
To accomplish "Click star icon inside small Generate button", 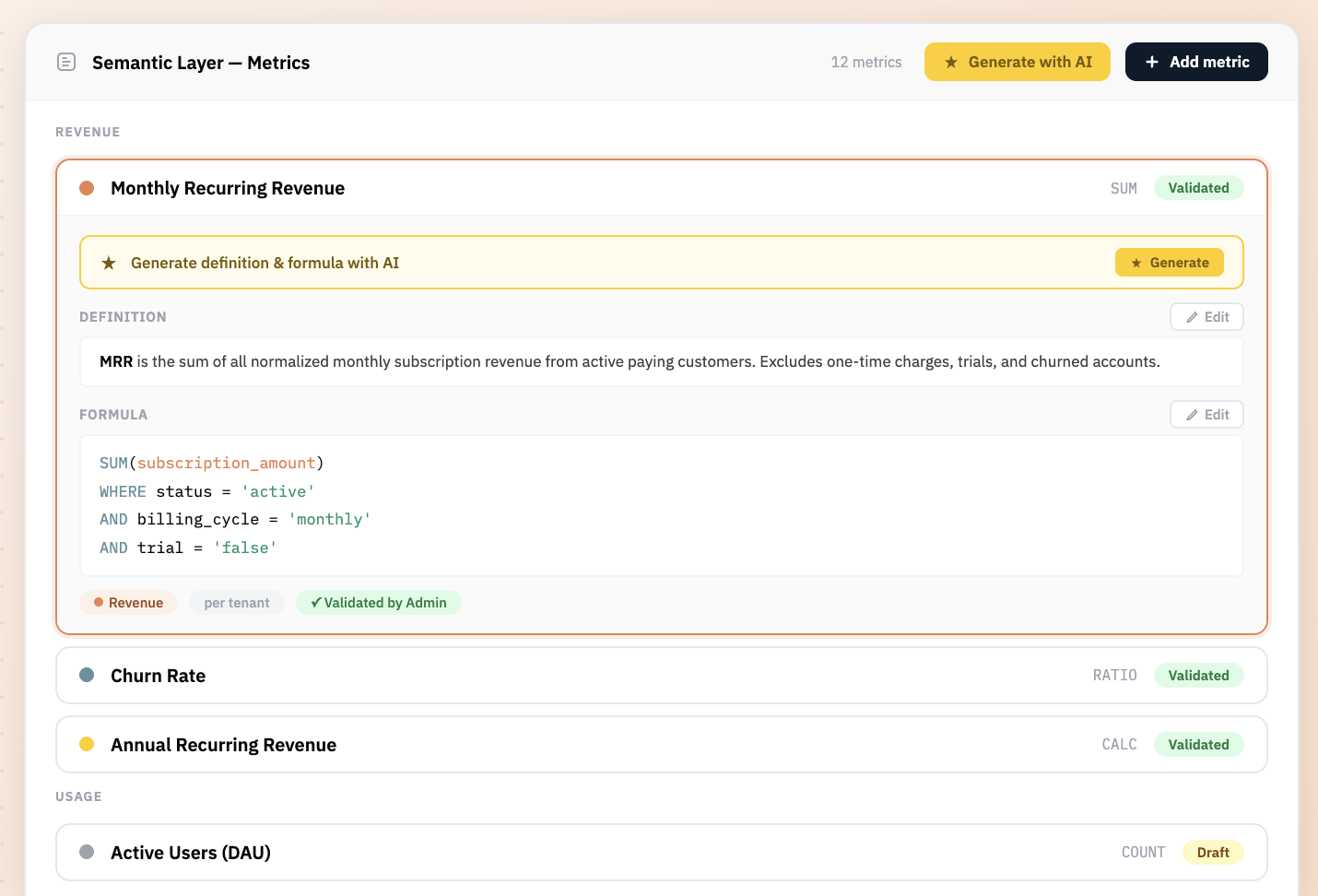I will [1136, 263].
